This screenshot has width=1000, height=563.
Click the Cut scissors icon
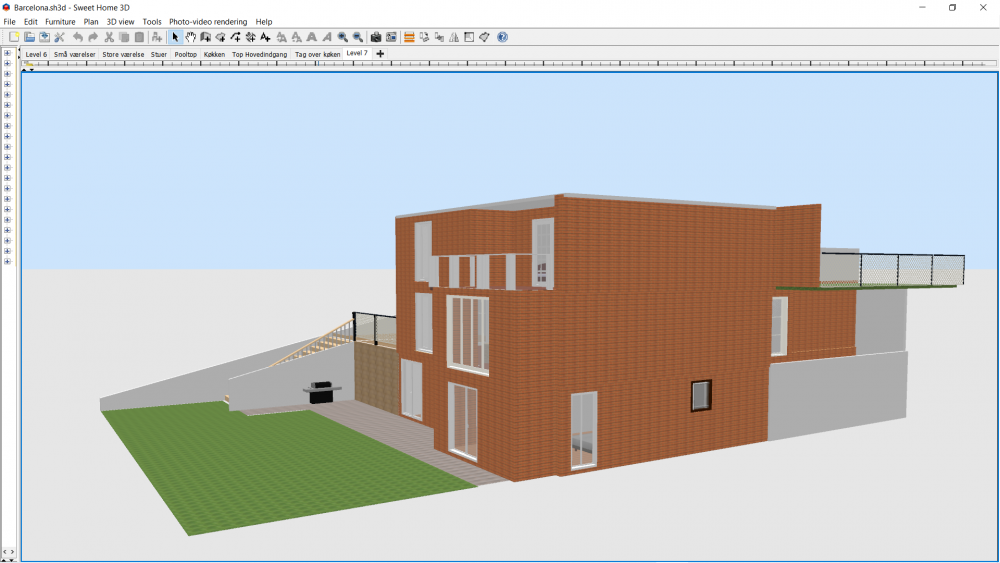tap(109, 37)
